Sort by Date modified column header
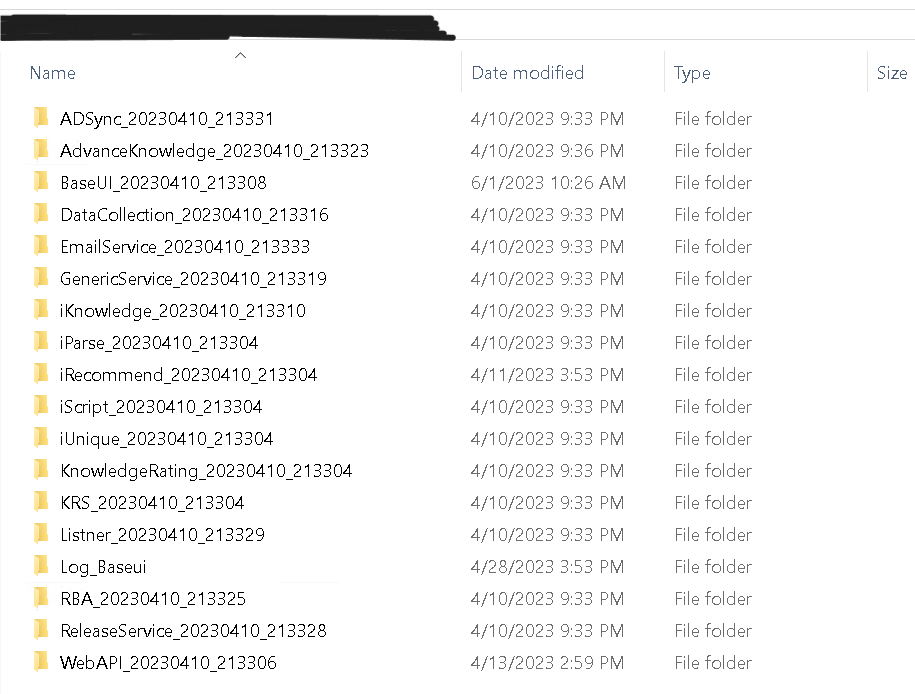 [527, 73]
